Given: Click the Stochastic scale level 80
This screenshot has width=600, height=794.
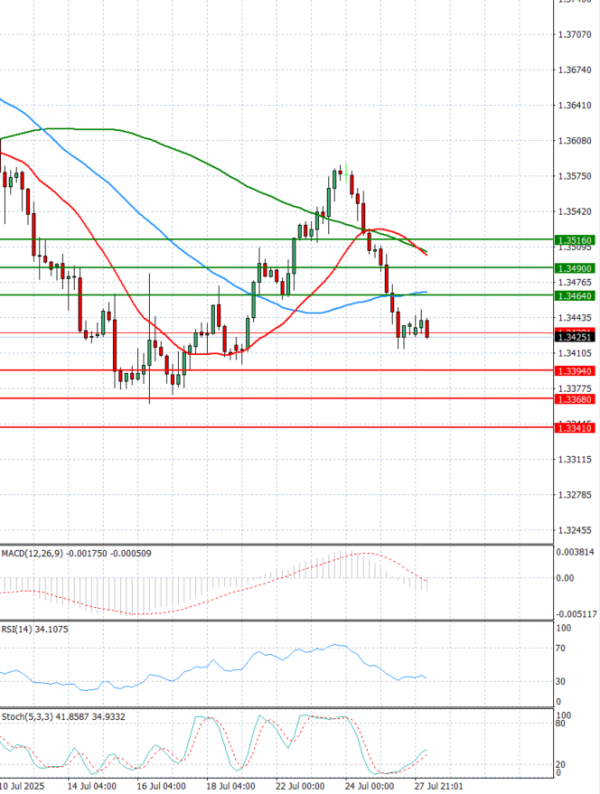Looking at the screenshot, I should pyautogui.click(x=561, y=723).
